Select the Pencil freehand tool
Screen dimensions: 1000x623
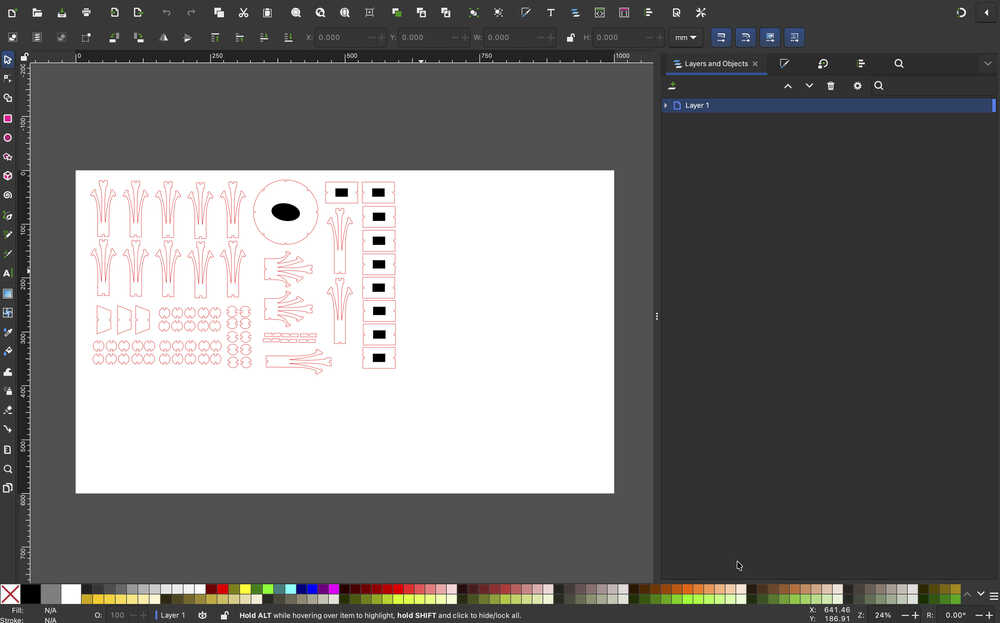click(8, 235)
